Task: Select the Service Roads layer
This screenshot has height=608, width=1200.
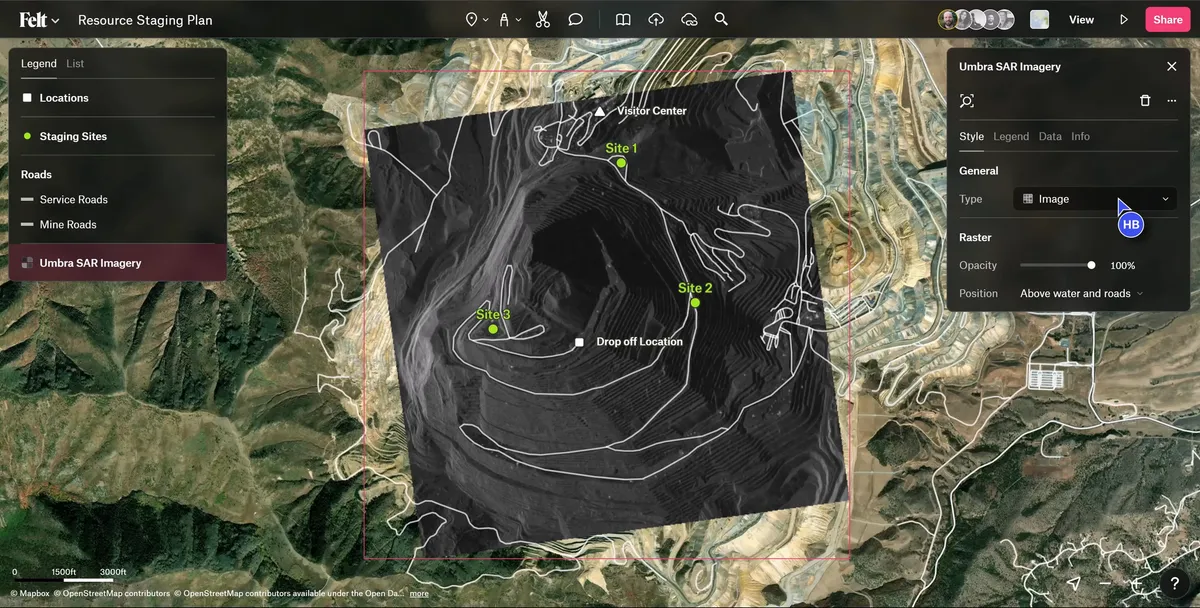Action: point(118,199)
